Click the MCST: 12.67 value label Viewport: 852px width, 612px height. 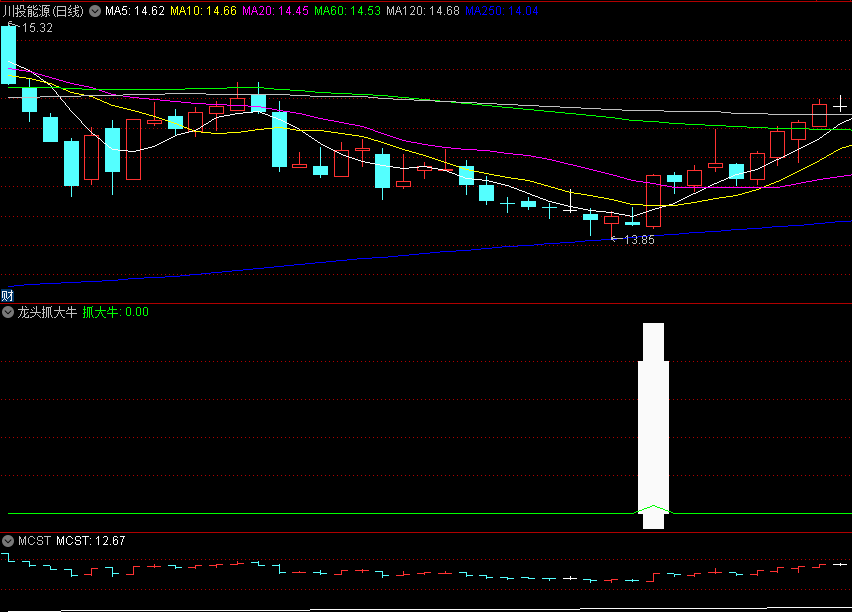click(91, 541)
